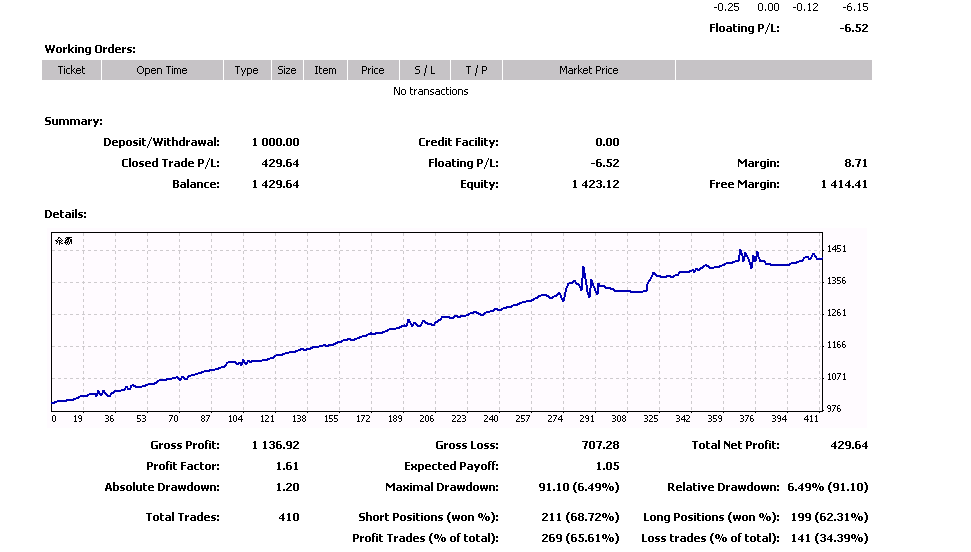Click the 1356 label on the chart axis

(837, 281)
